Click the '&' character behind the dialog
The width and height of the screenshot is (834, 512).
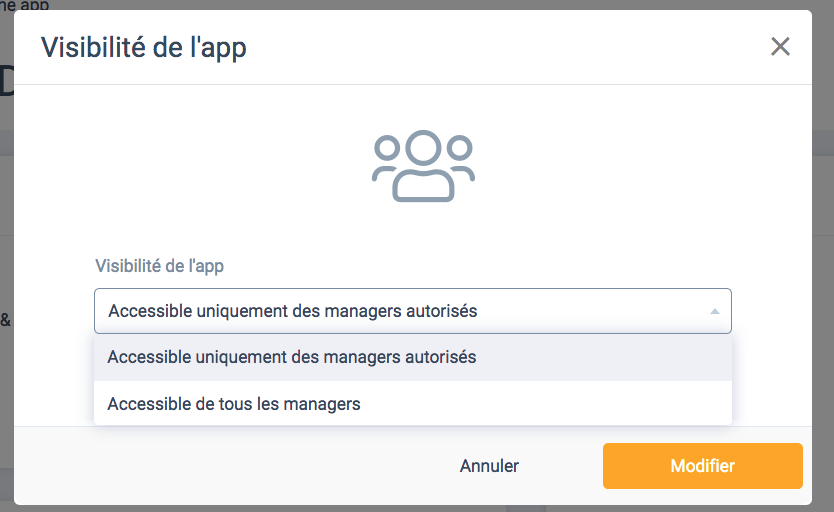click(5, 320)
